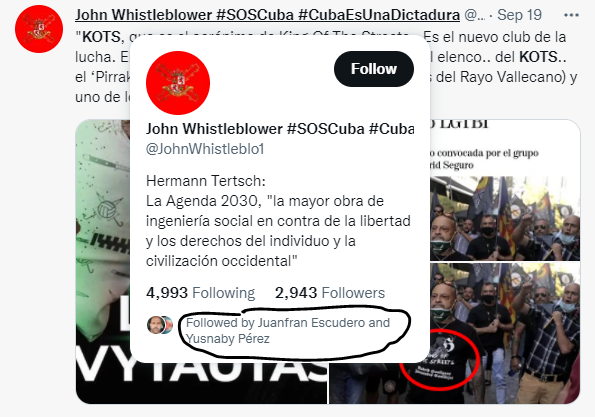
Task: Open the tweet's three-dot more menu
Action: [x=571, y=15]
